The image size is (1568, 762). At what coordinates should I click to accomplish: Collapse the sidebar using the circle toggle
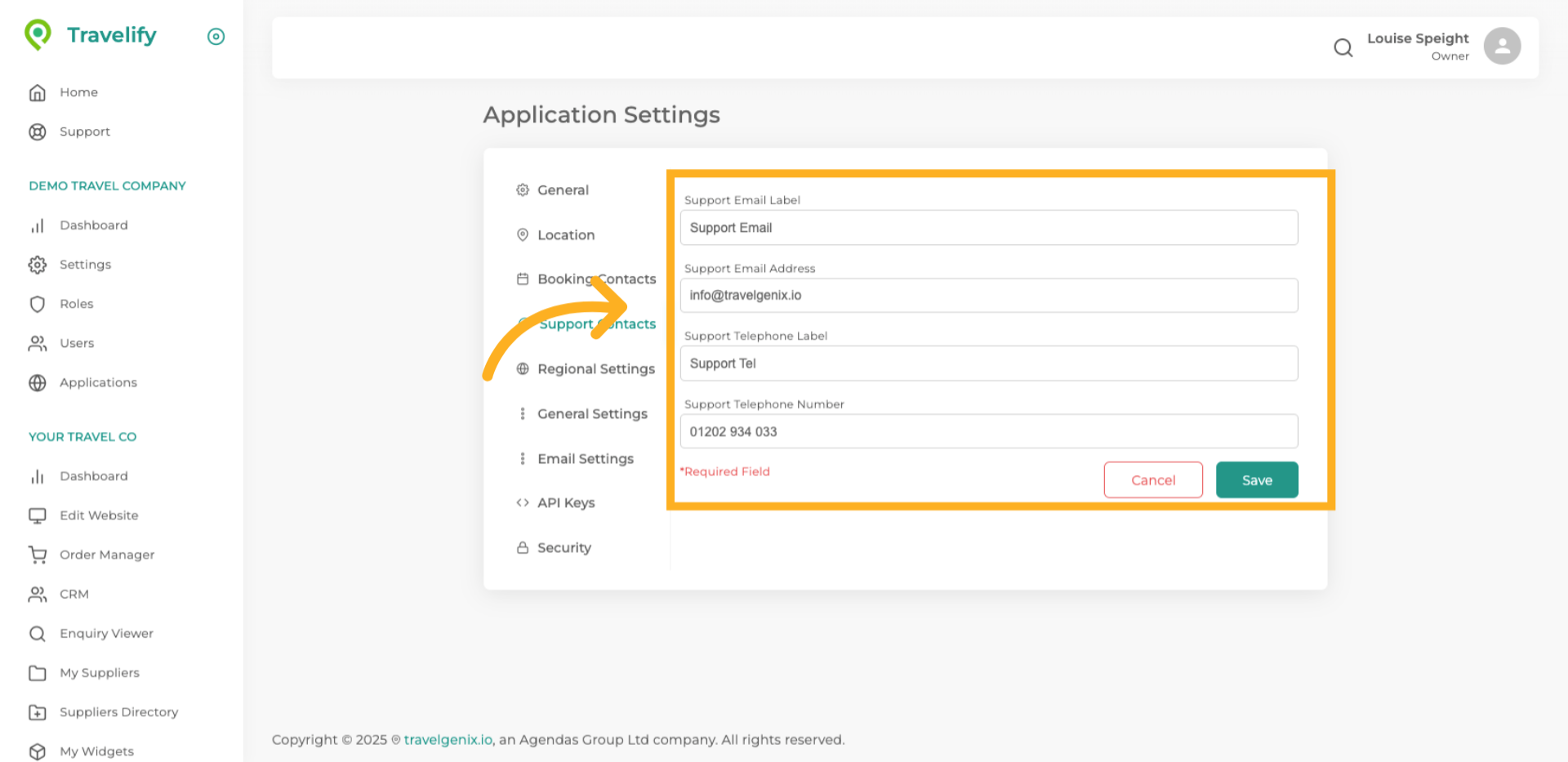pos(216,36)
